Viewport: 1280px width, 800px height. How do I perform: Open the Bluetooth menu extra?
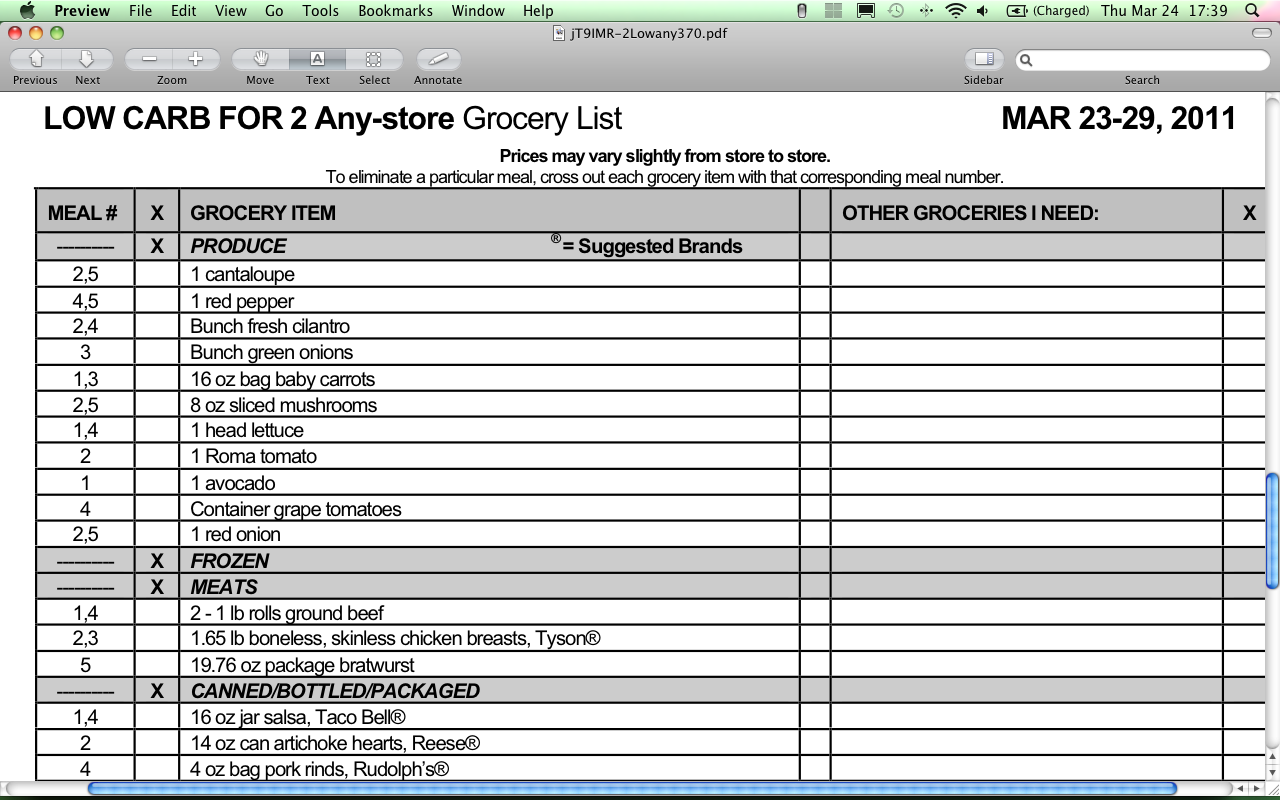[x=927, y=11]
